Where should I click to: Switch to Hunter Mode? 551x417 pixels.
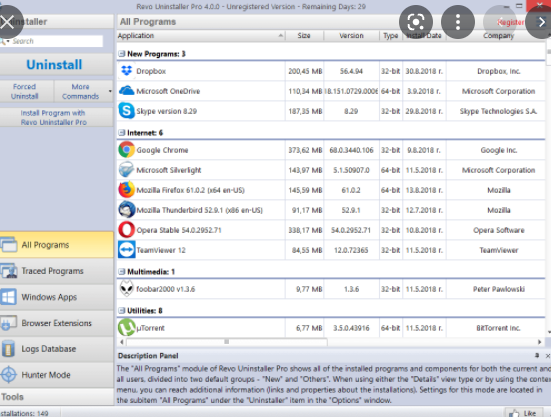(57, 375)
